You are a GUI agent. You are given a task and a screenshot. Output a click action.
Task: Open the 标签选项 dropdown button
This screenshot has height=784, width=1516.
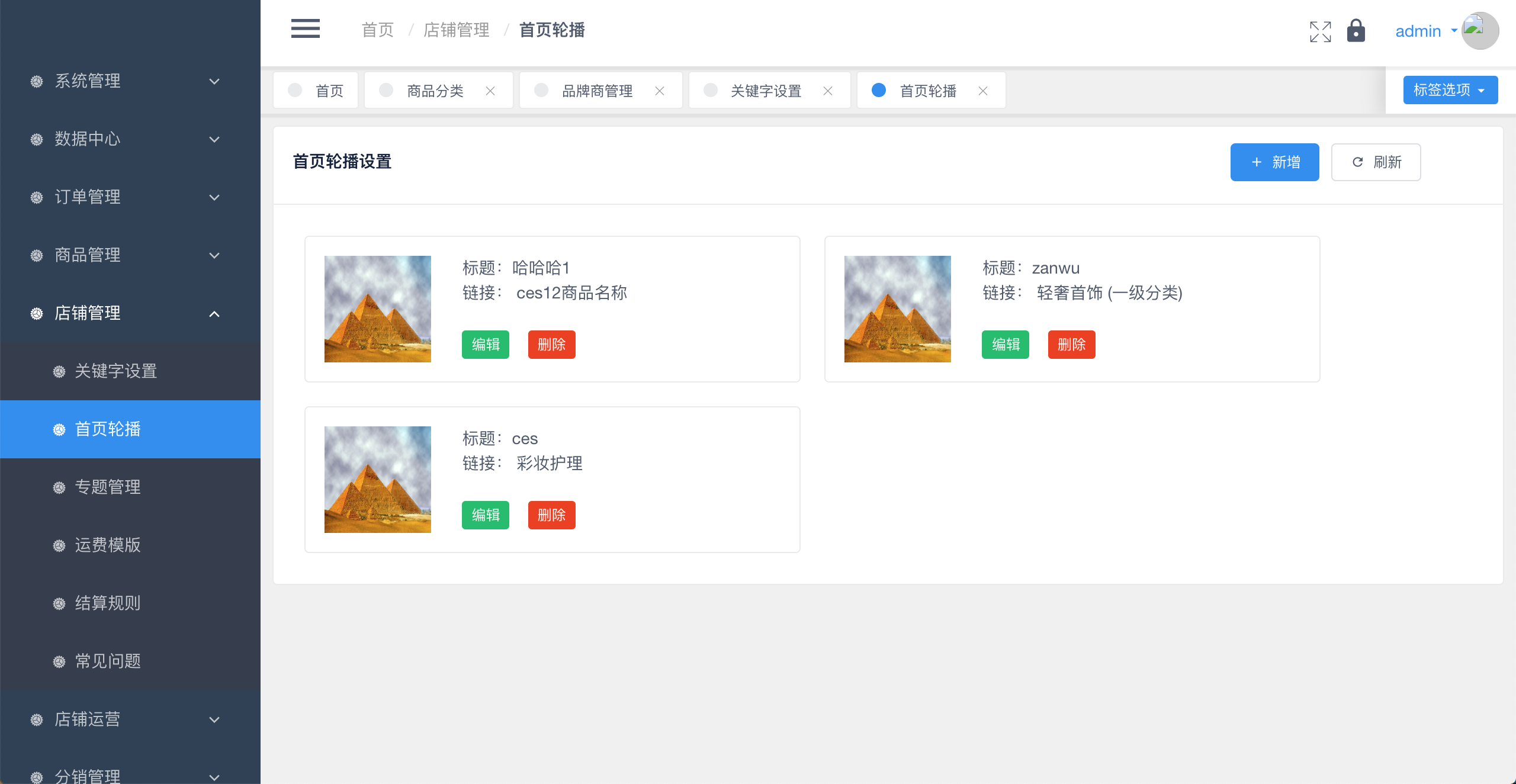[1450, 90]
